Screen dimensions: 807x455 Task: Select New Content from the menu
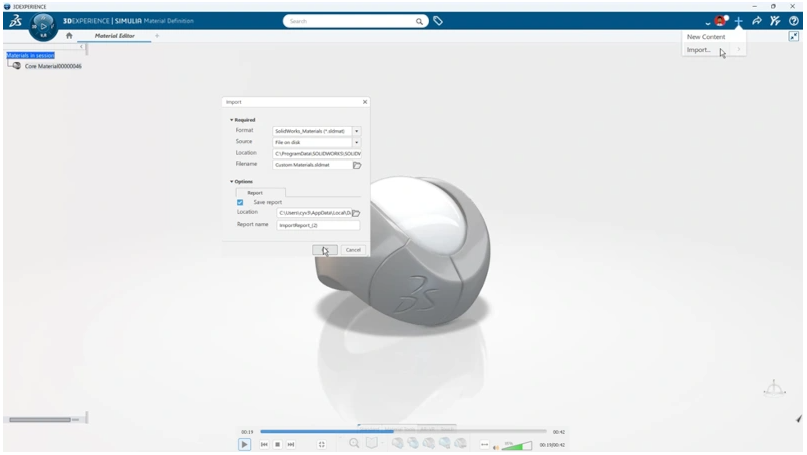706,37
